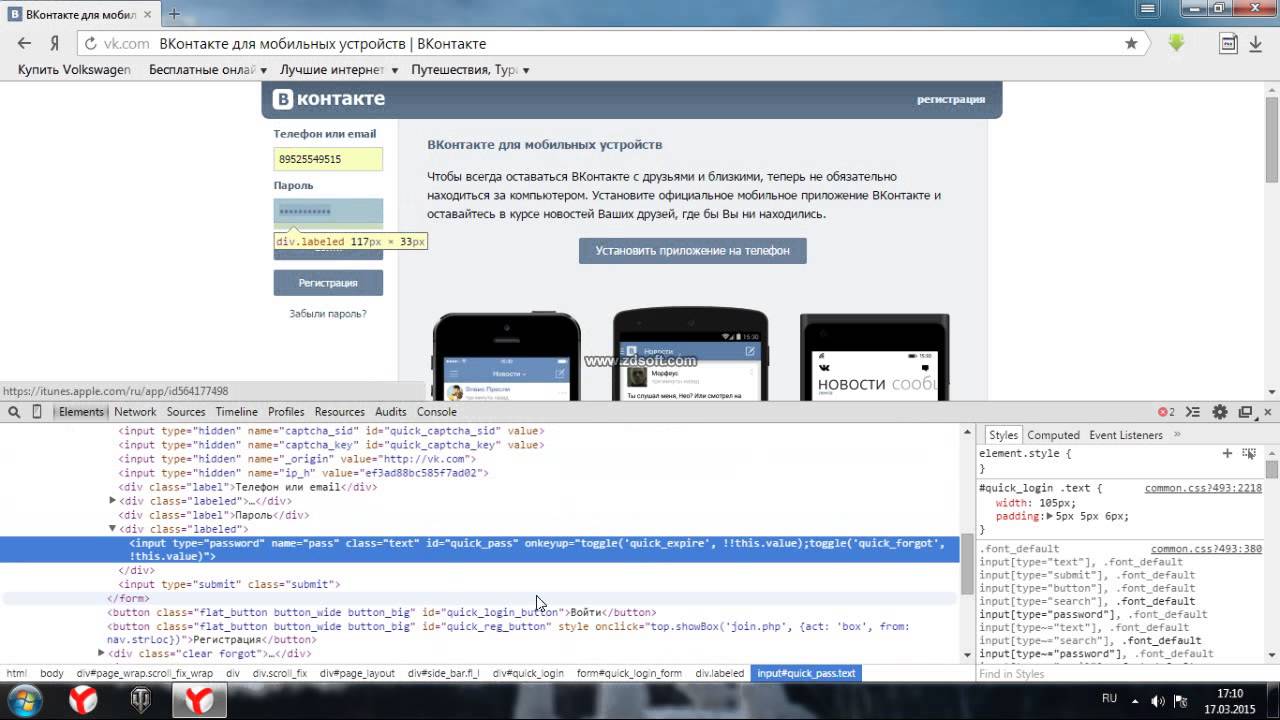This screenshot has height=720, width=1280.
Task: Click the ВКонтакте logo
Action: [x=330, y=99]
